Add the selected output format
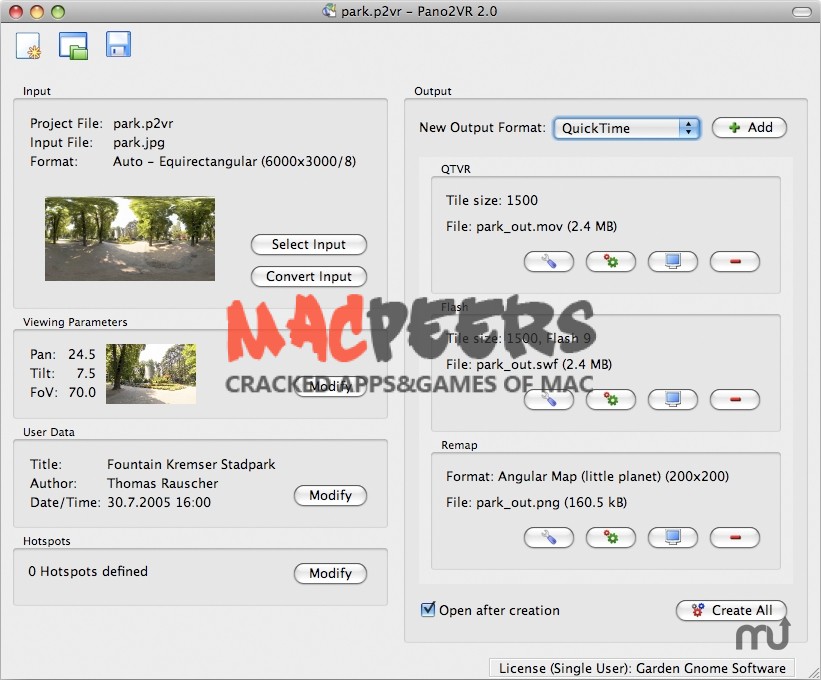The width and height of the screenshot is (821, 680). [x=749, y=127]
